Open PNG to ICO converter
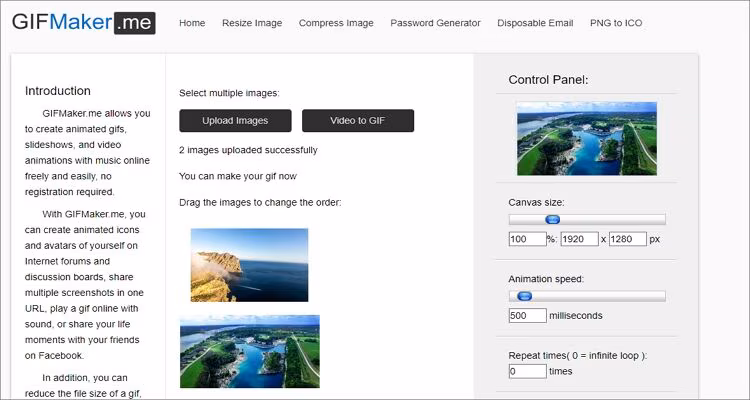The width and height of the screenshot is (750, 400). click(616, 23)
